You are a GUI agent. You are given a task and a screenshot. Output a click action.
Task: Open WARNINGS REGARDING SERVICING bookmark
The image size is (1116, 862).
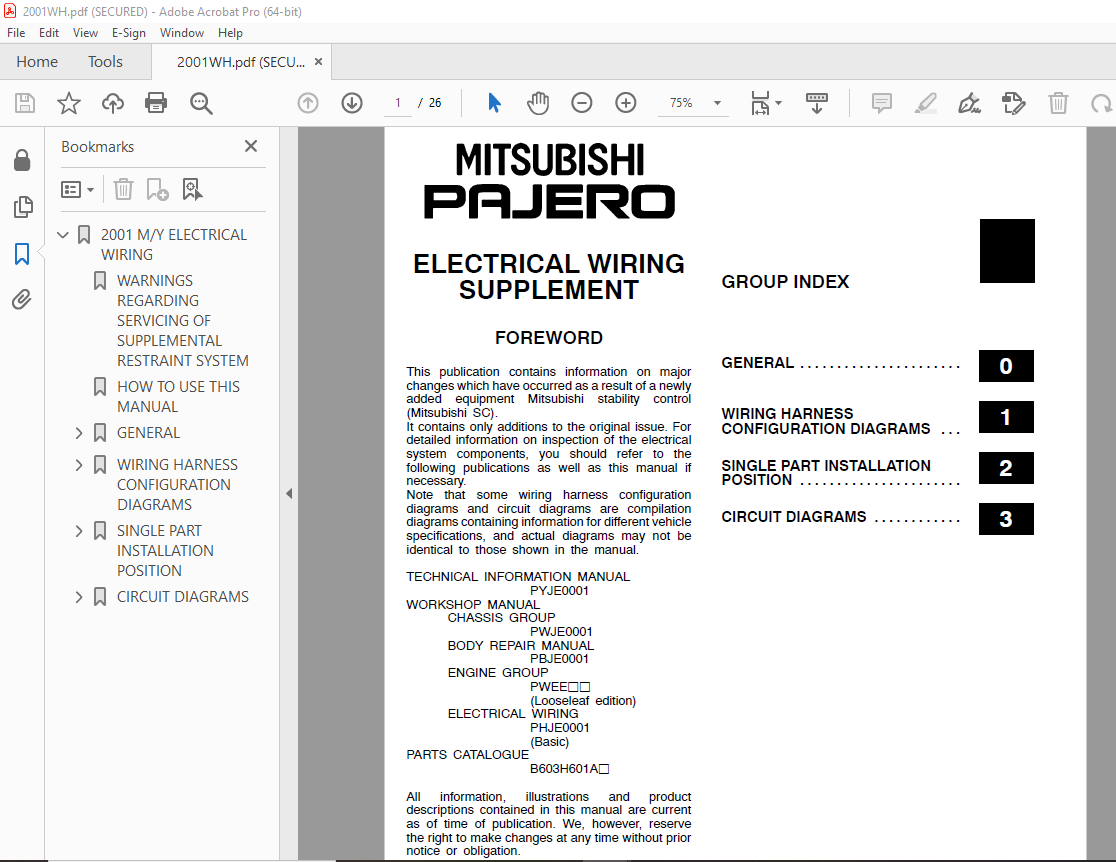(x=182, y=320)
